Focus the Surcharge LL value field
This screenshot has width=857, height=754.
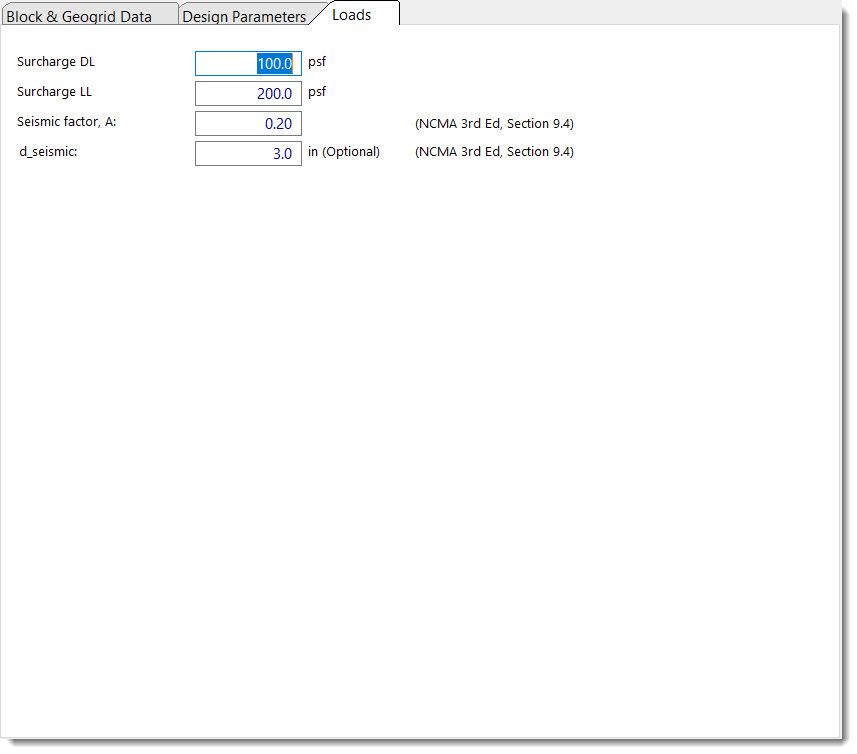248,94
